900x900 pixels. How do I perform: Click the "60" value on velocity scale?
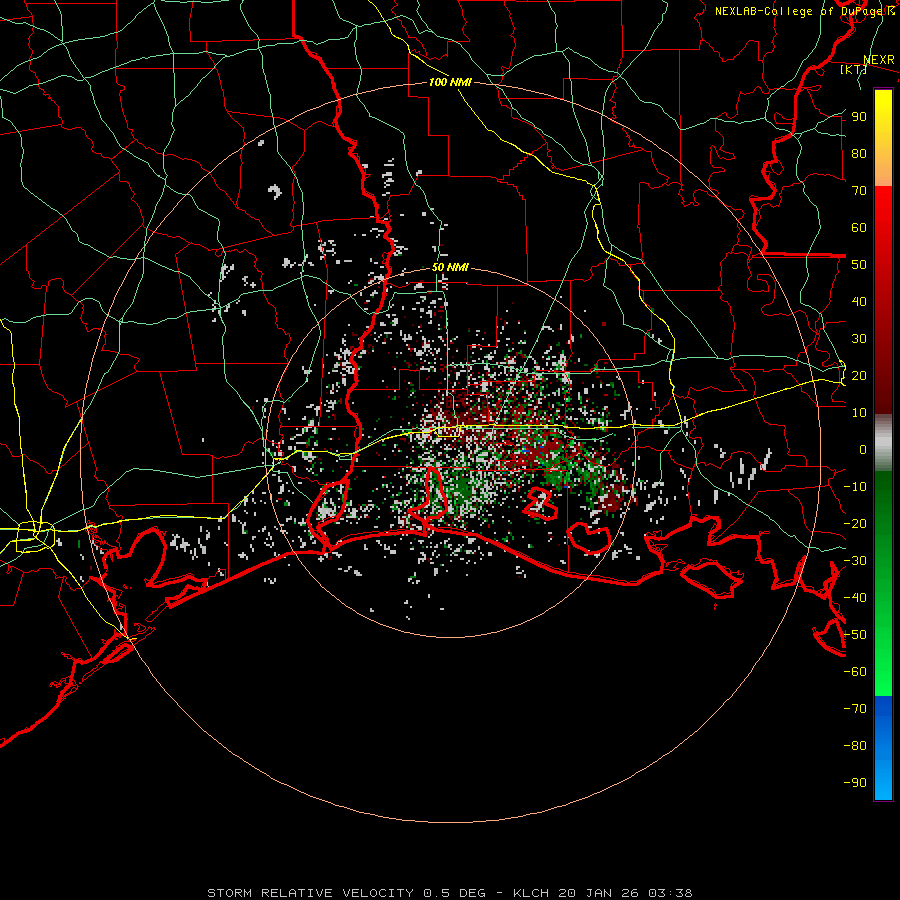point(859,227)
